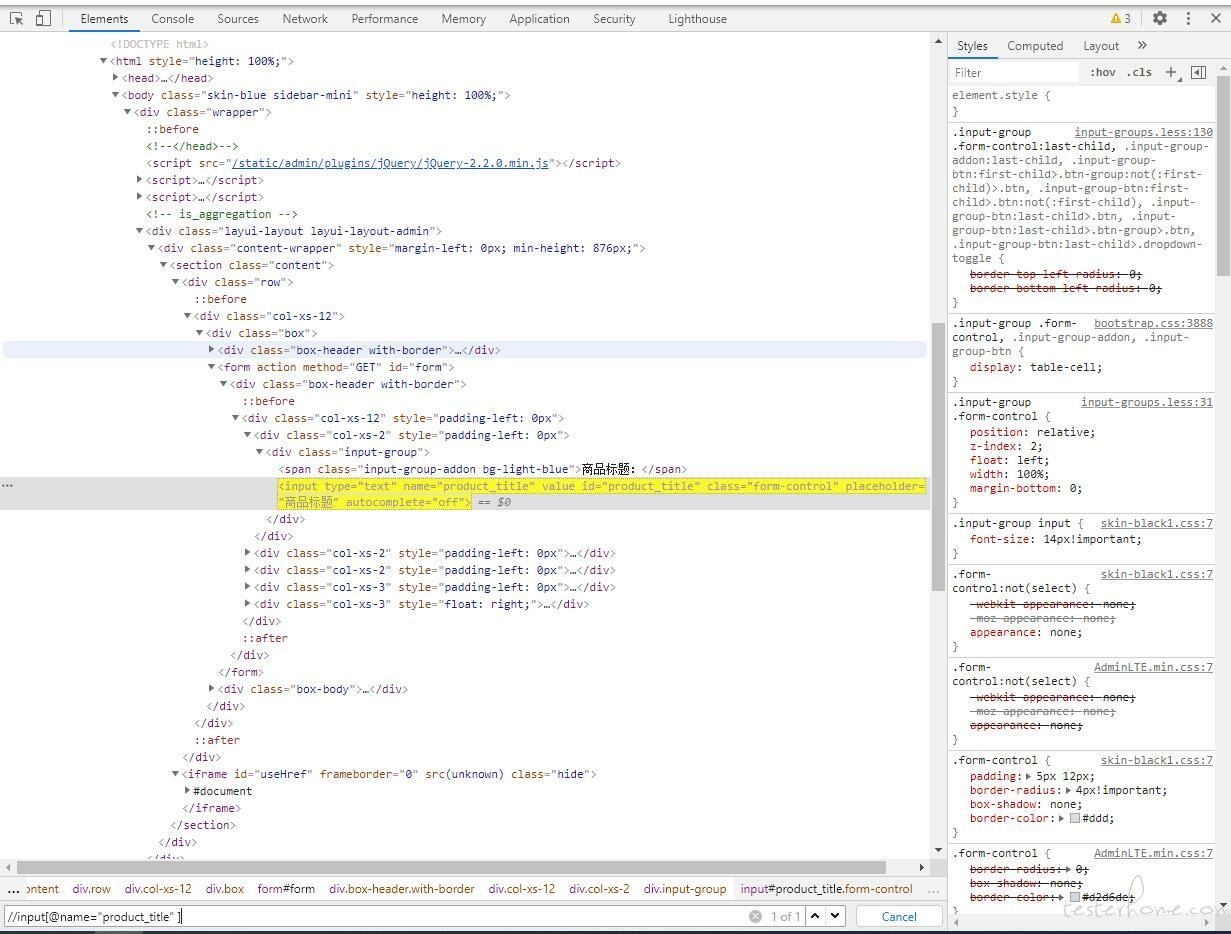The height and width of the screenshot is (934, 1231).
Task: Expand the #document node inside iframe
Action: point(187,791)
